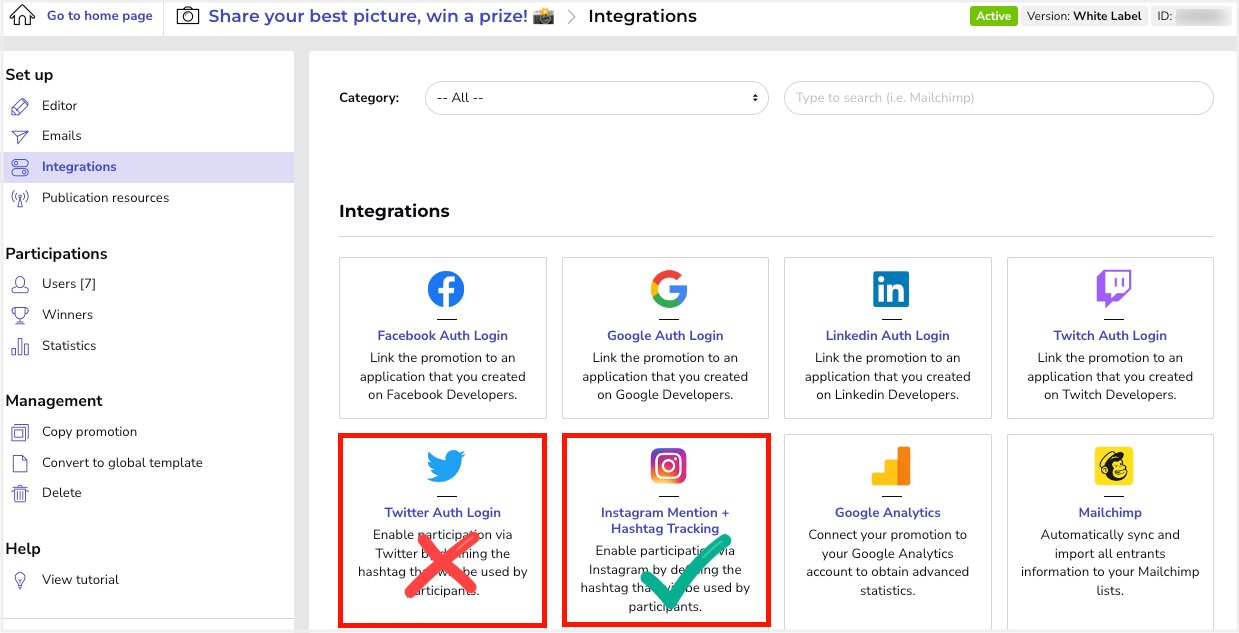Click the Winners trophy icon
The image size is (1239, 633).
tap(20, 315)
